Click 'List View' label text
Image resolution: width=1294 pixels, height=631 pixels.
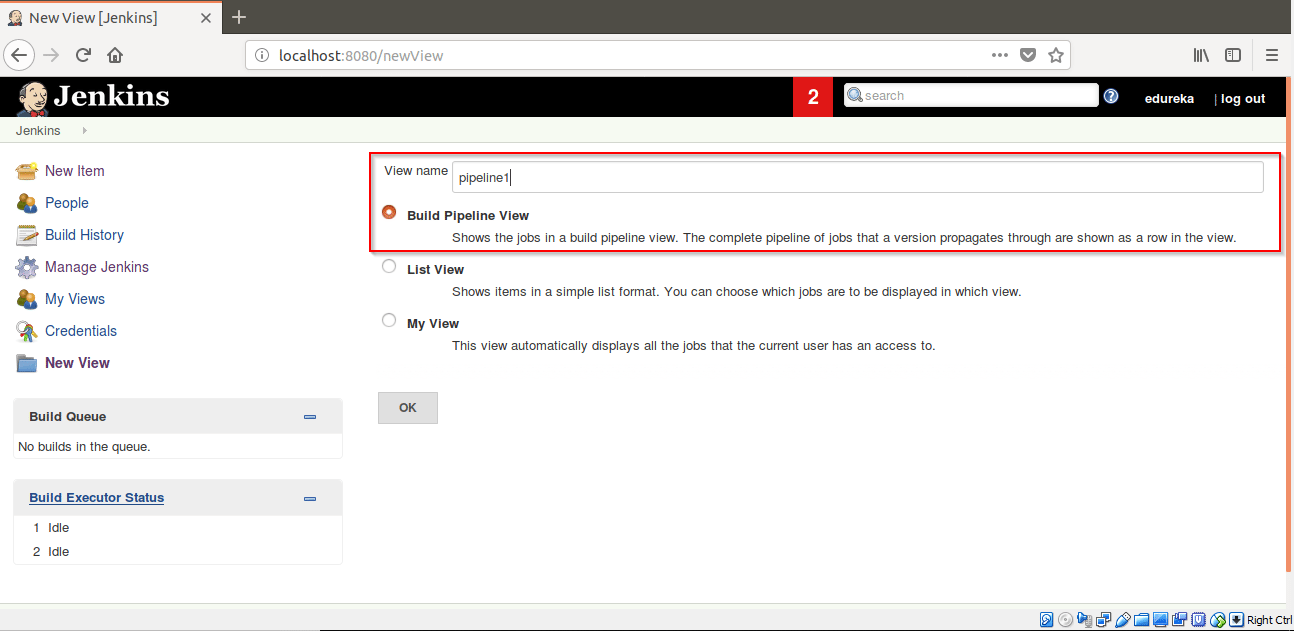point(436,269)
